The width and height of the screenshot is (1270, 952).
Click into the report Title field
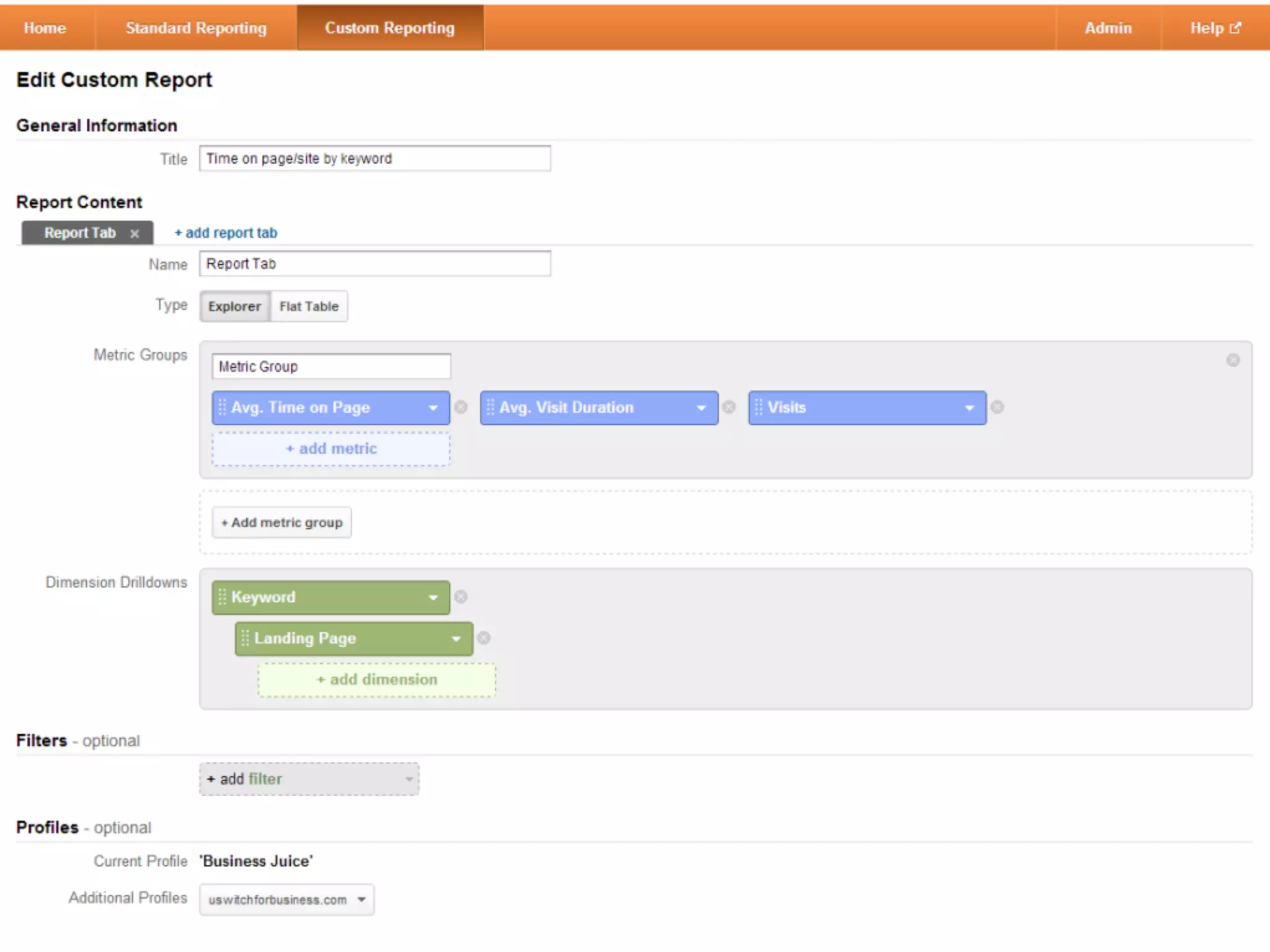point(375,159)
